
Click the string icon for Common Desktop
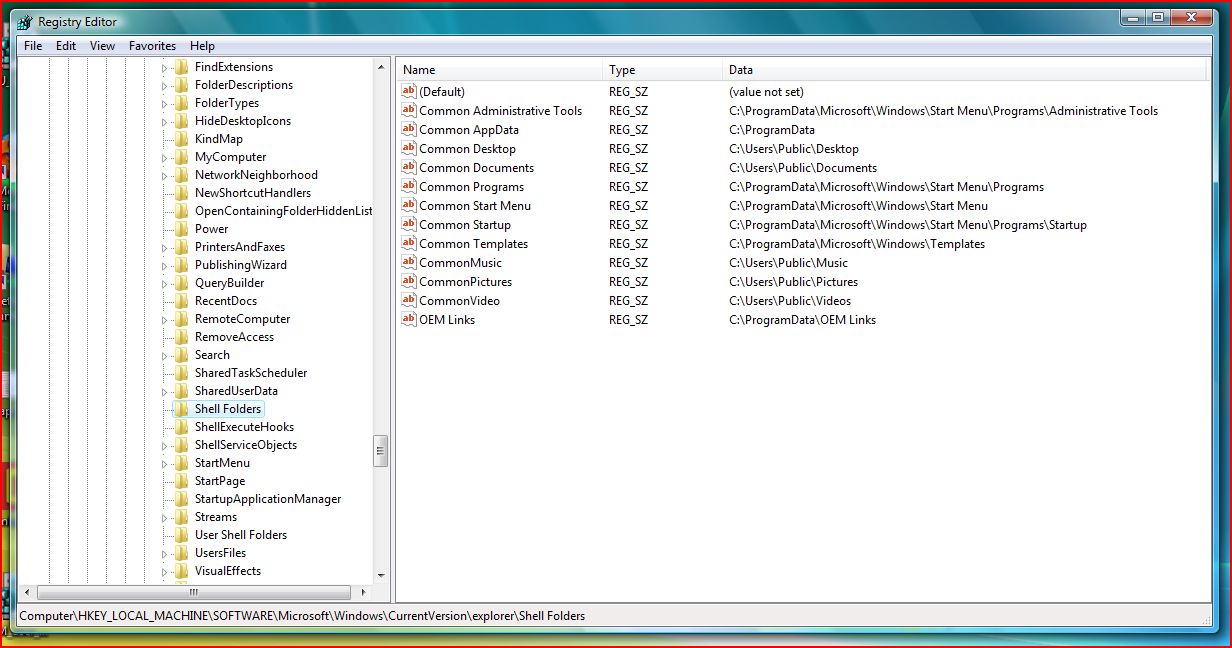tap(409, 148)
